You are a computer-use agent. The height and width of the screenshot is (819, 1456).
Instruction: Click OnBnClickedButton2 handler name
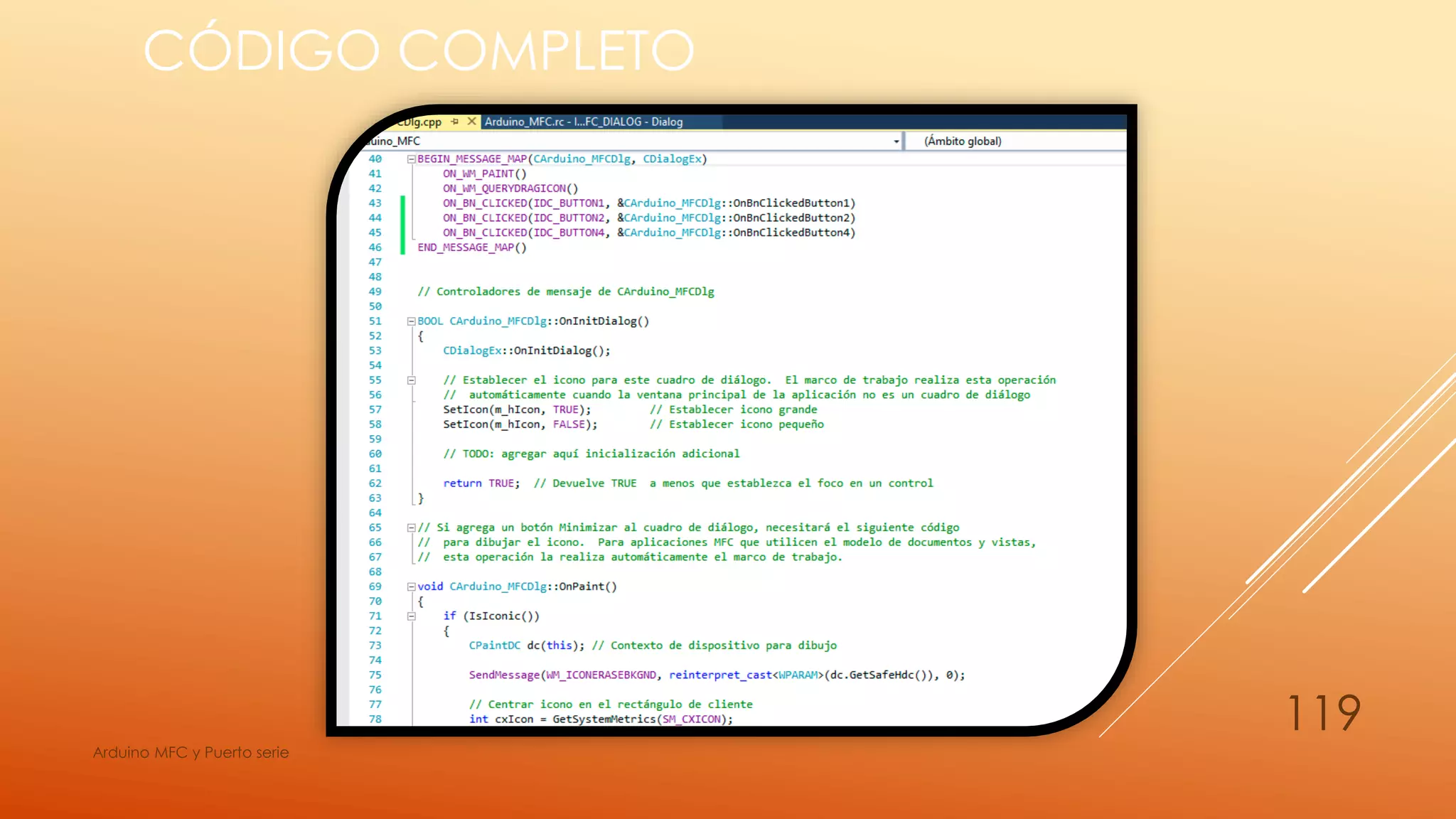pyautogui.click(x=791, y=218)
